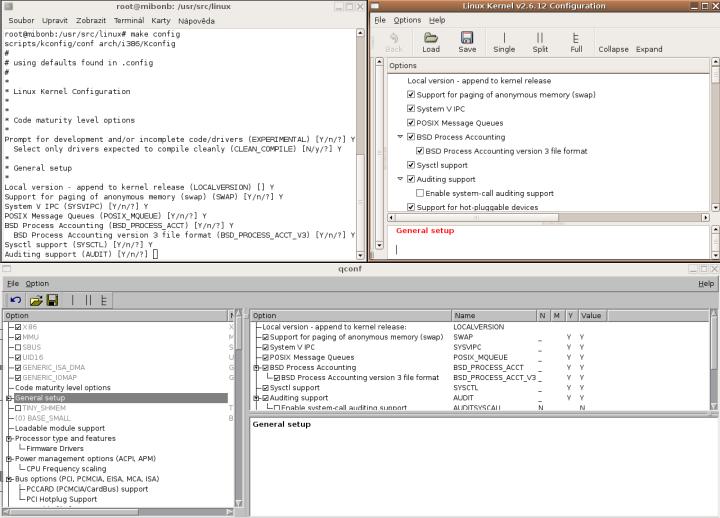Collapse Auditing support arrow in gconfig
Image resolution: width=720 pixels, height=518 pixels.
(x=400, y=179)
